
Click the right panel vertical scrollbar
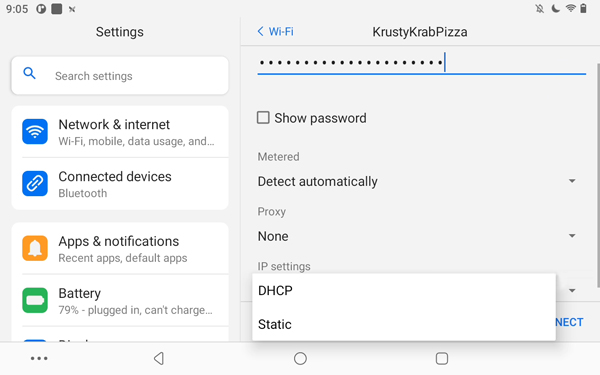(x=598, y=175)
